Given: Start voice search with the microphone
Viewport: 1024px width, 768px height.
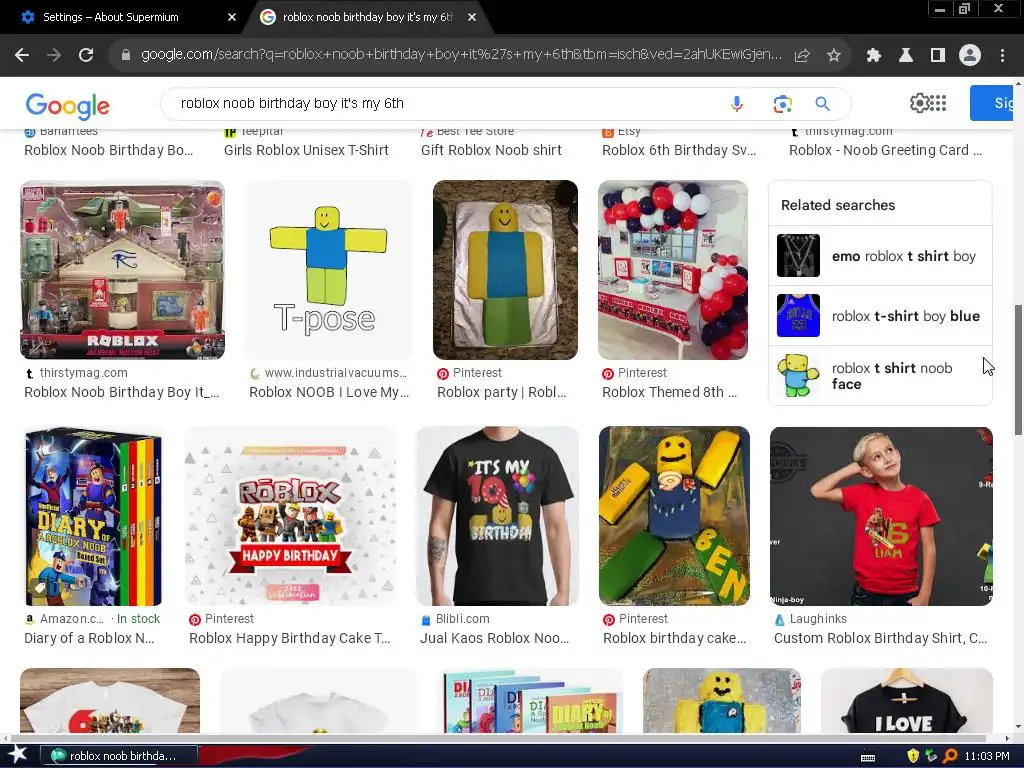Looking at the screenshot, I should [x=737, y=104].
